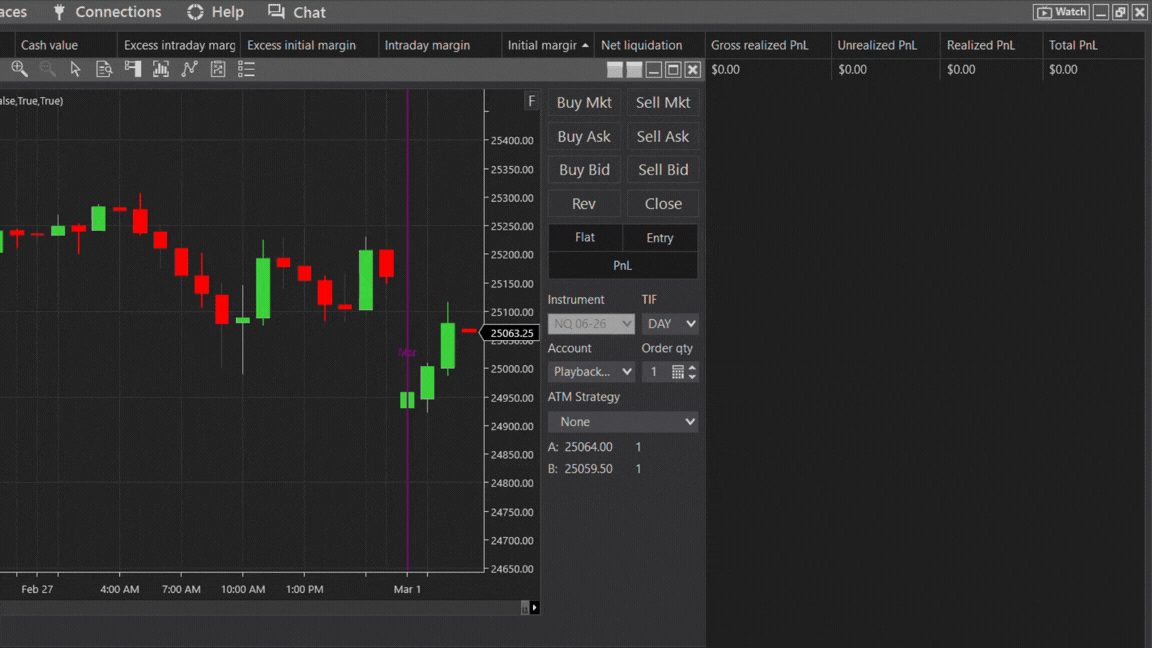Click the order quantity calculator icon
1152x648 pixels.
pyautogui.click(x=677, y=372)
